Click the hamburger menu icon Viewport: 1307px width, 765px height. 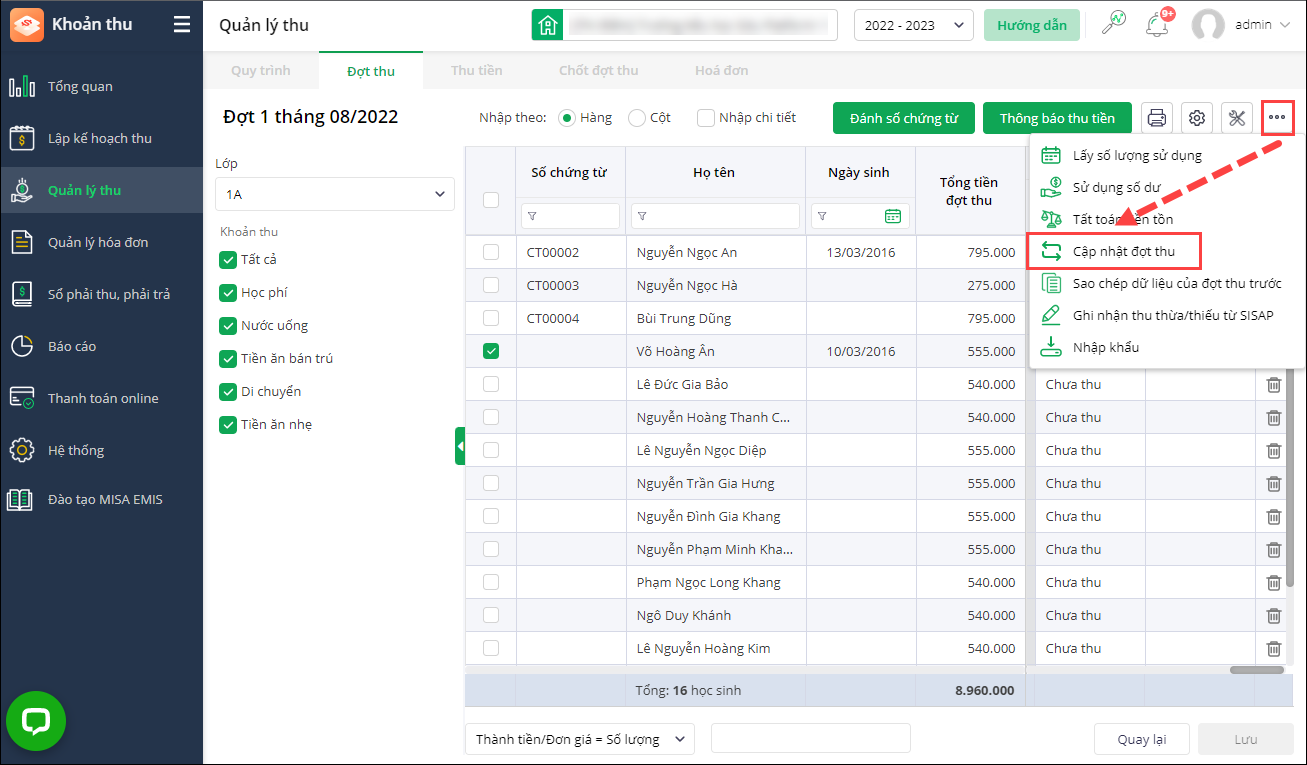(181, 25)
